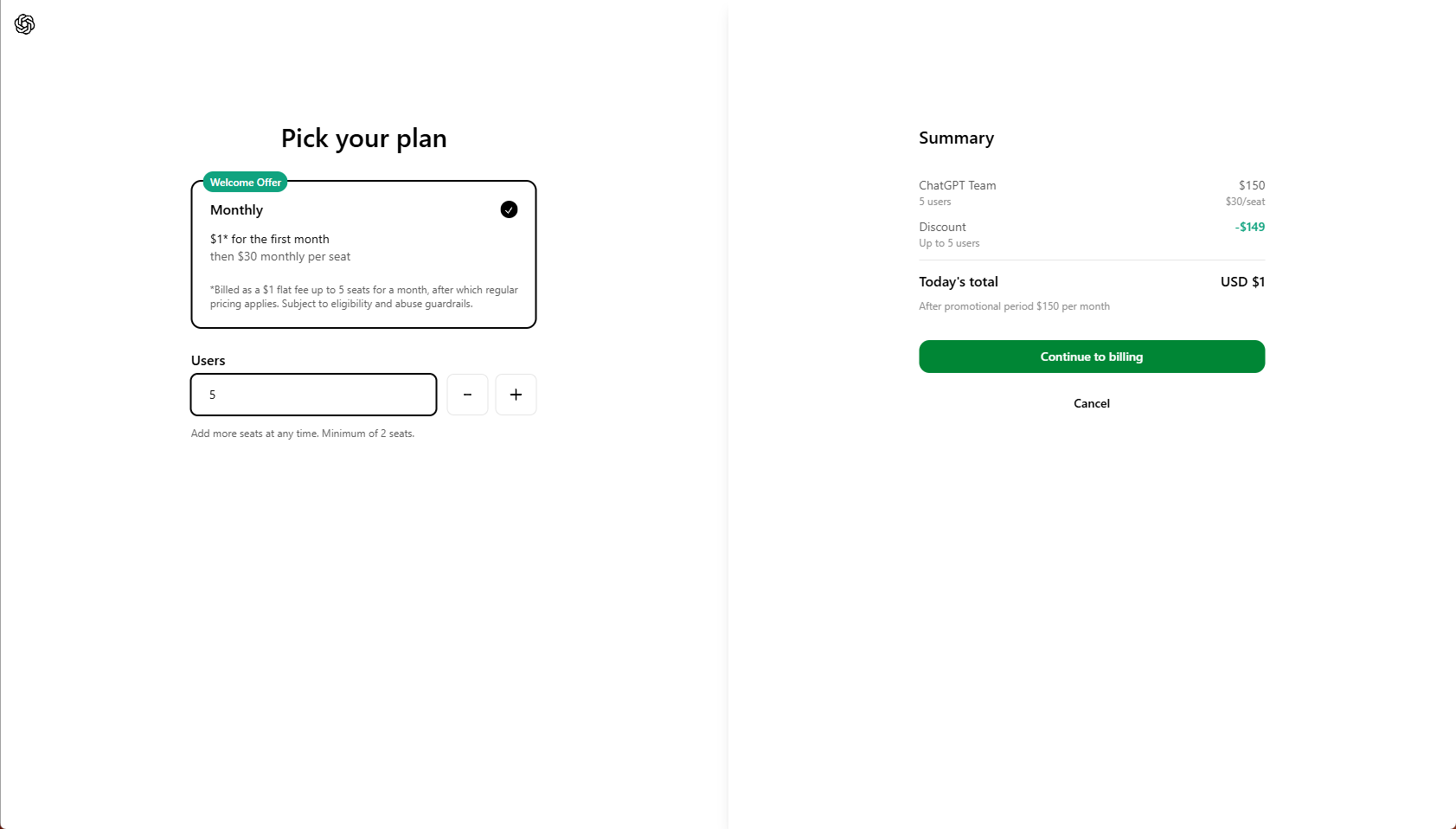1456x829 pixels.
Task: Click the Users number input field
Action: point(313,395)
